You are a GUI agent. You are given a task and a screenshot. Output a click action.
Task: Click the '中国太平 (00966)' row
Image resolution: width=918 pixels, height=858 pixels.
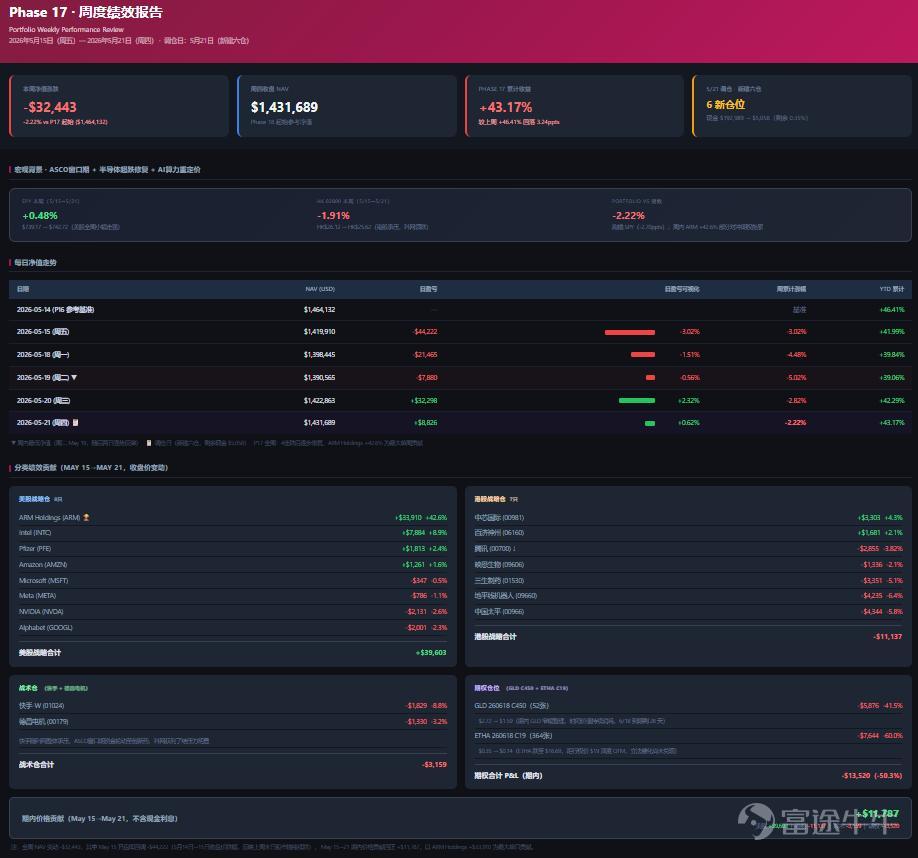(688, 612)
